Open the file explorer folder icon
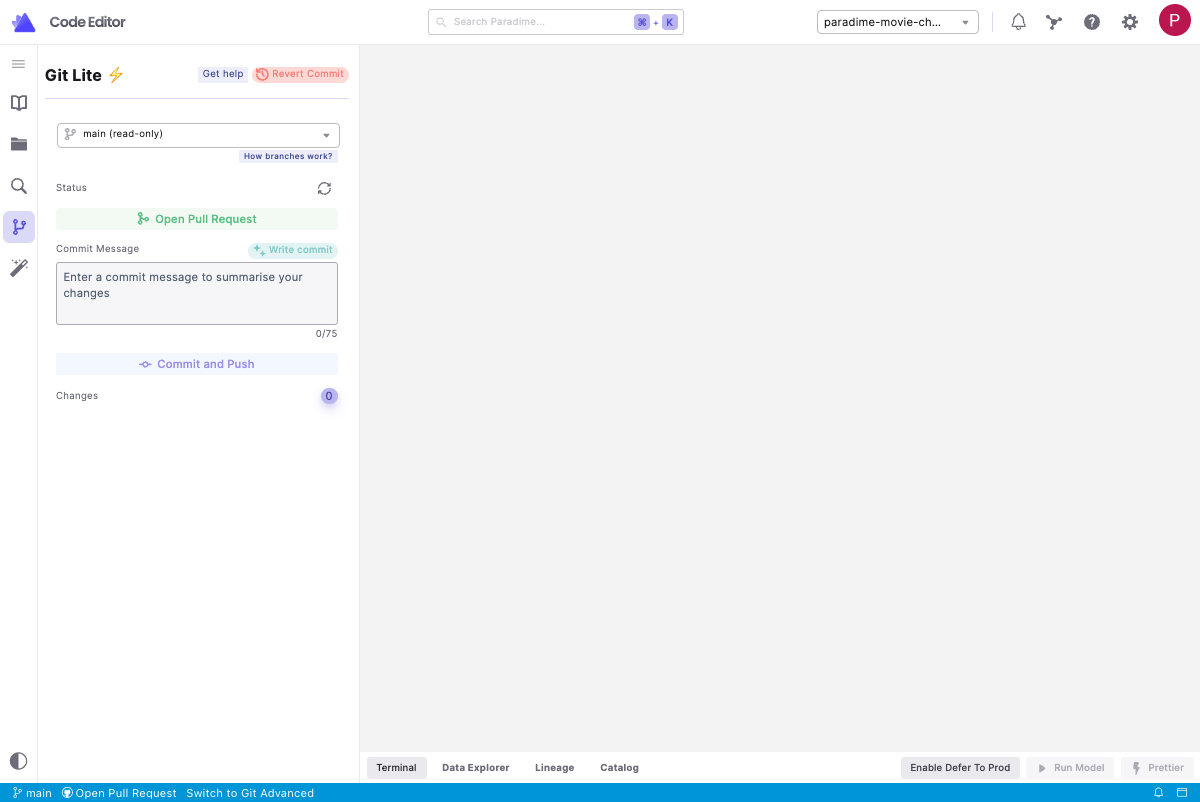 pyautogui.click(x=18, y=144)
